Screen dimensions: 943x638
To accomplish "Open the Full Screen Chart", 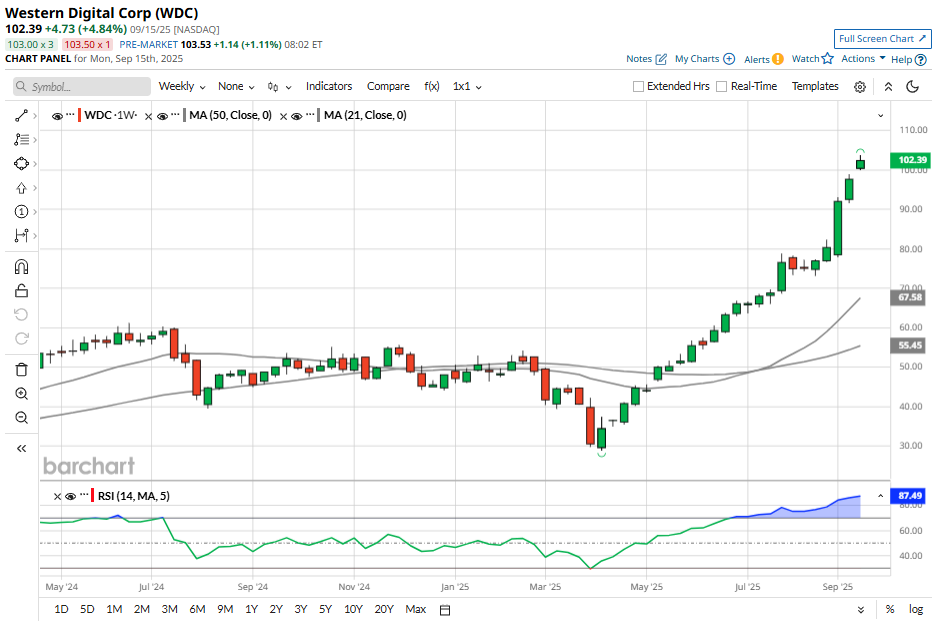I will (882, 38).
